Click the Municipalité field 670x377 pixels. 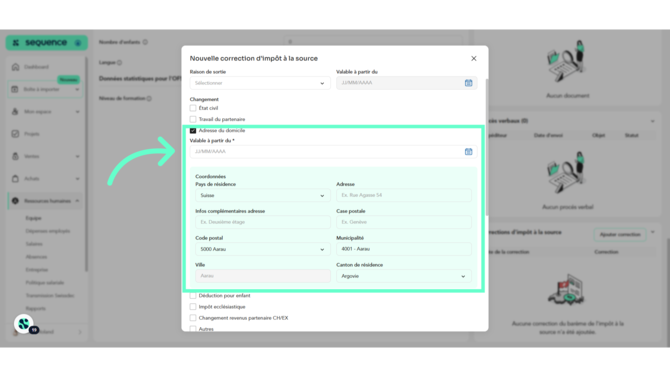point(404,249)
